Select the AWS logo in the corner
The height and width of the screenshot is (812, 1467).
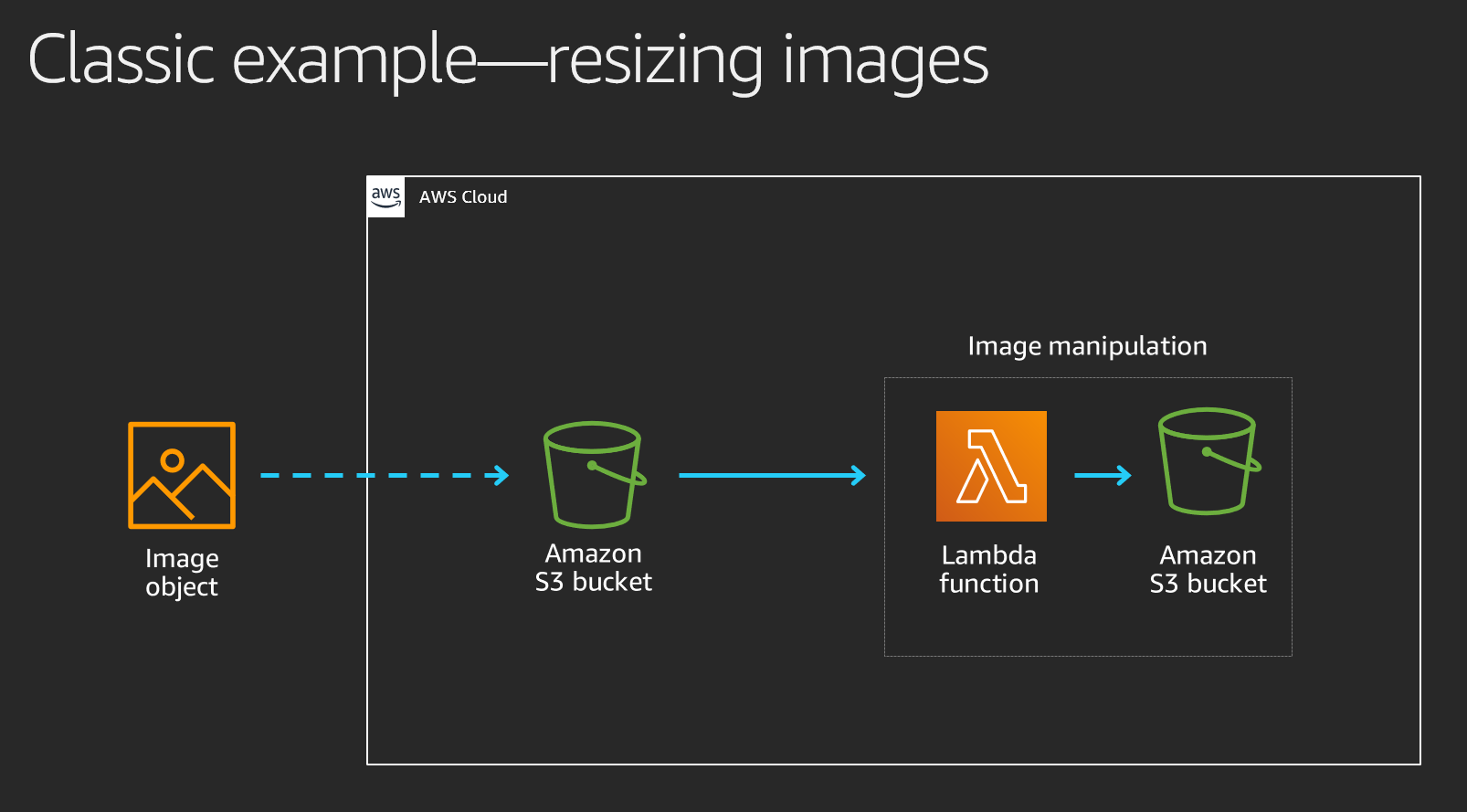pos(385,196)
